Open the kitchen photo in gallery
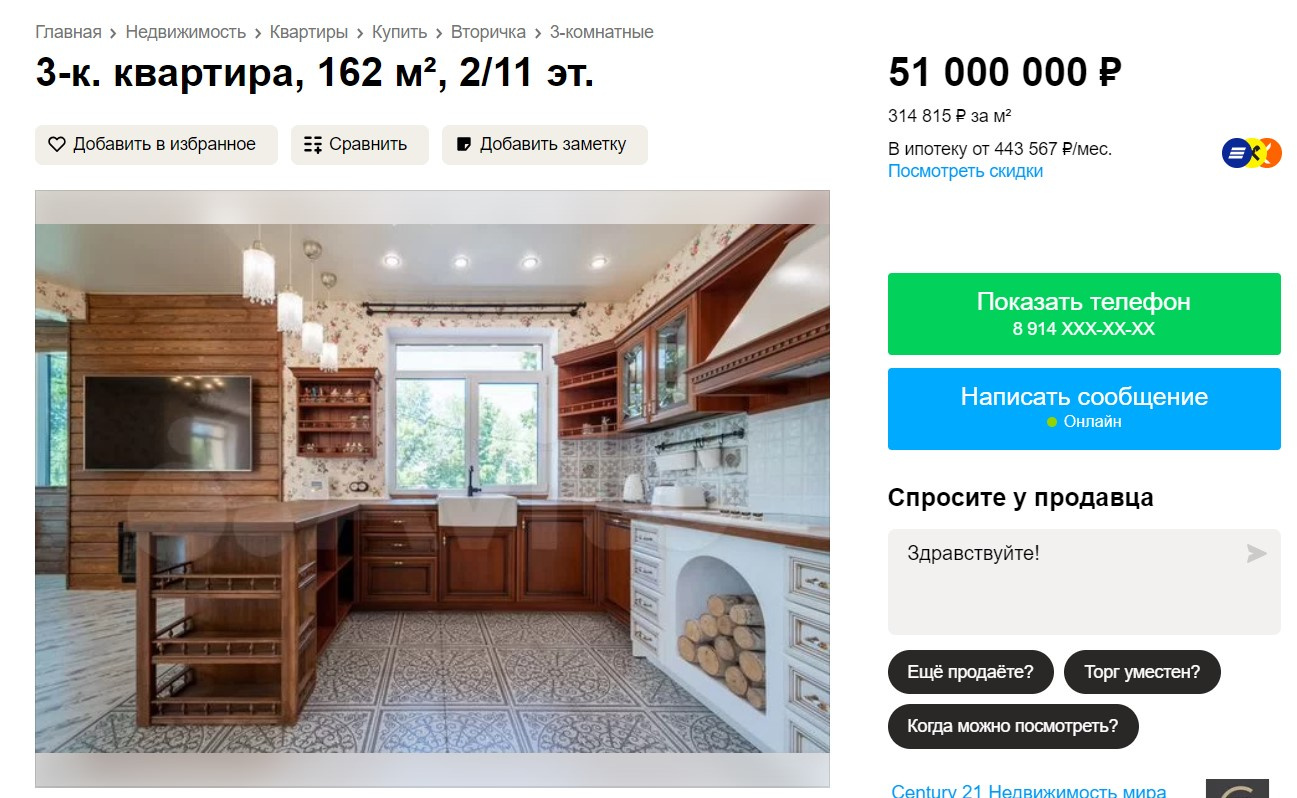This screenshot has width=1297, height=798. pos(432,488)
